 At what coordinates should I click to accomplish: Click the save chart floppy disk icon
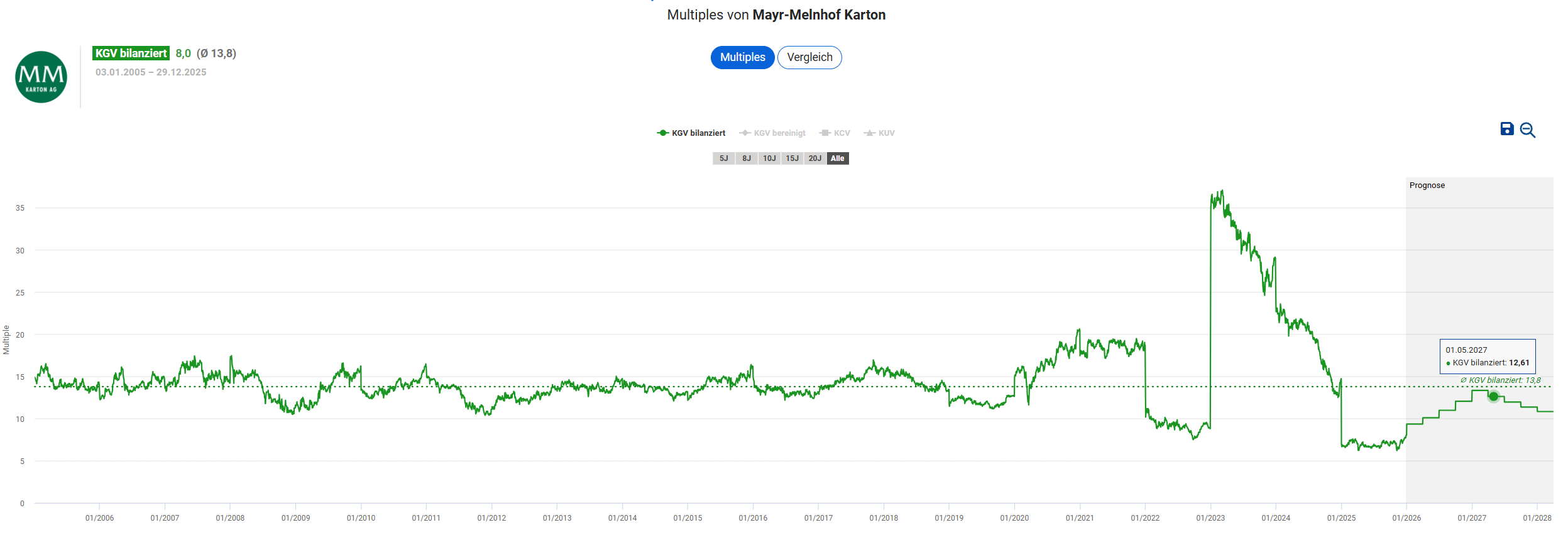pyautogui.click(x=1506, y=129)
